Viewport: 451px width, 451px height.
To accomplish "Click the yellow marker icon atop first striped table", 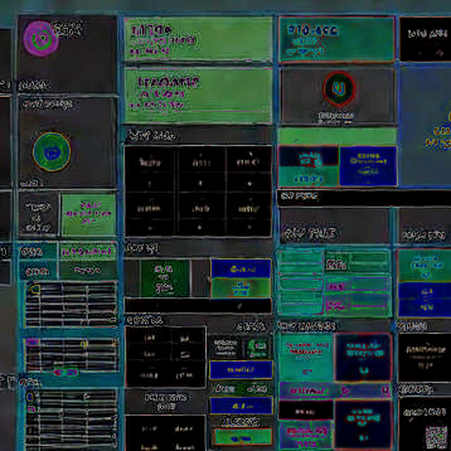I will pyautogui.click(x=34, y=289).
